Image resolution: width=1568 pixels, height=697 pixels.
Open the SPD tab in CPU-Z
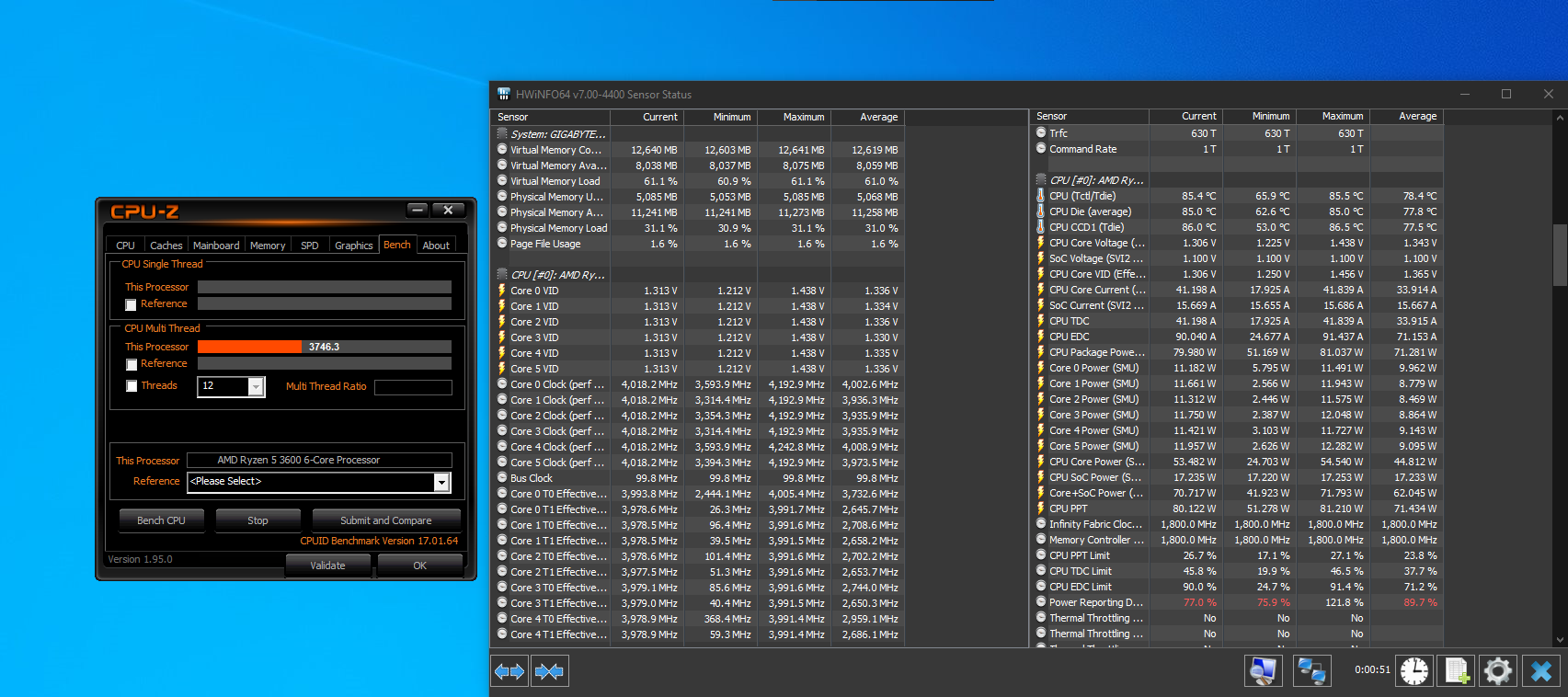click(x=310, y=246)
